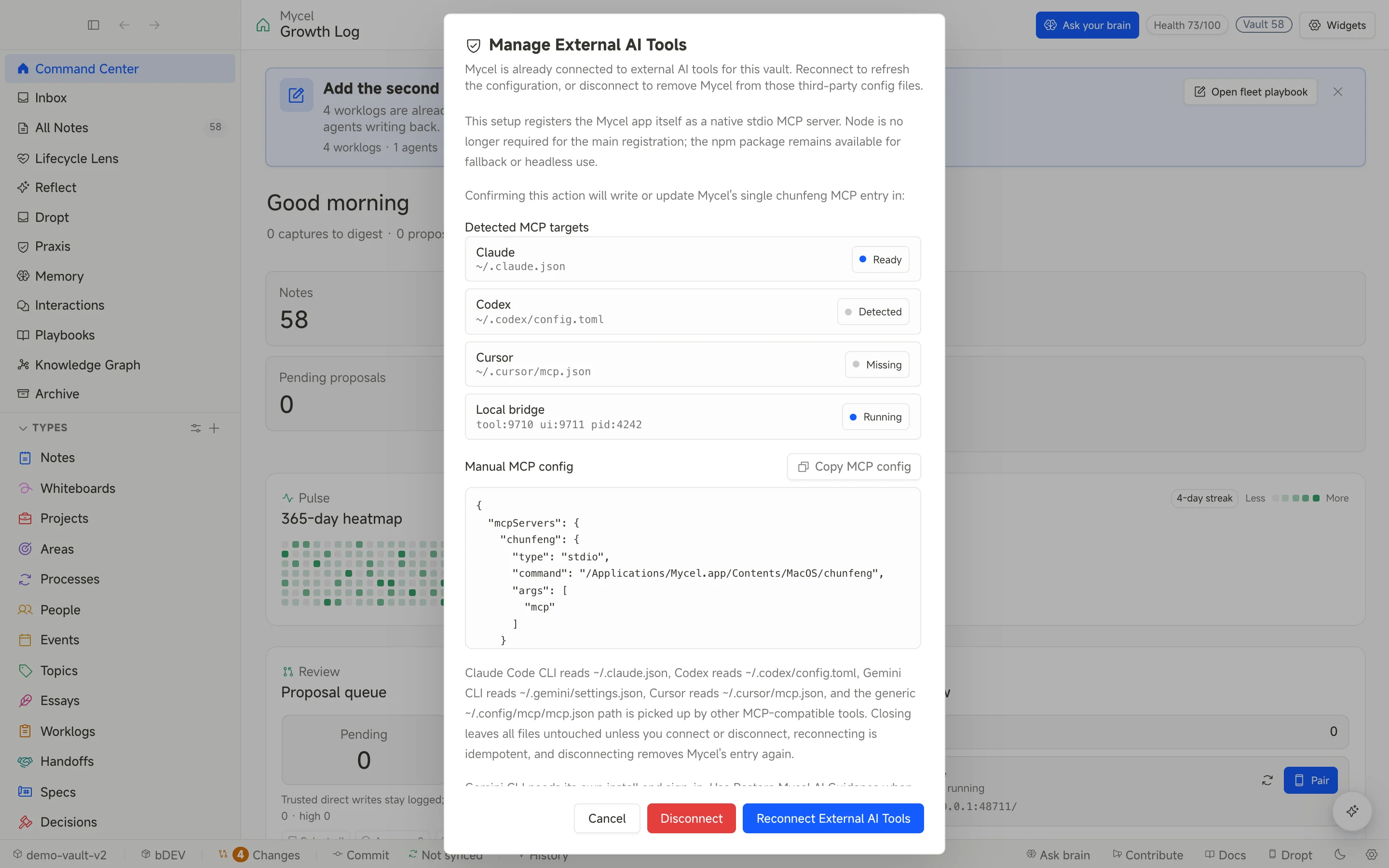Open the Widgets settings
Screen dimensions: 1389x868
1337,25
